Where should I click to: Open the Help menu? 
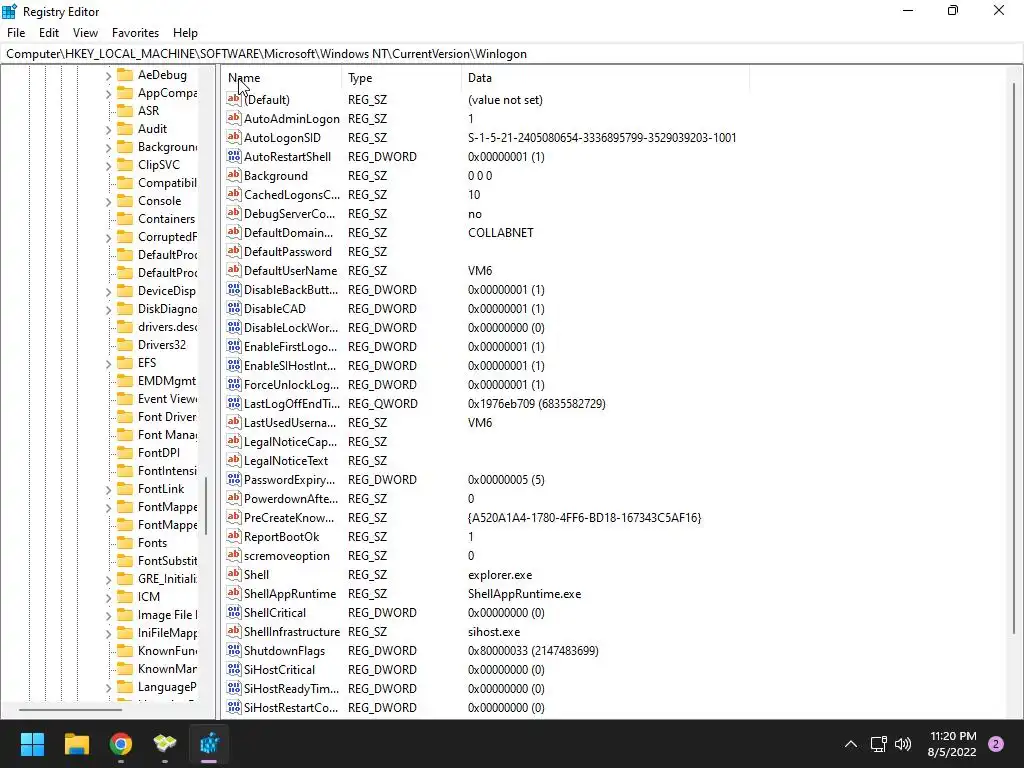pos(185,33)
